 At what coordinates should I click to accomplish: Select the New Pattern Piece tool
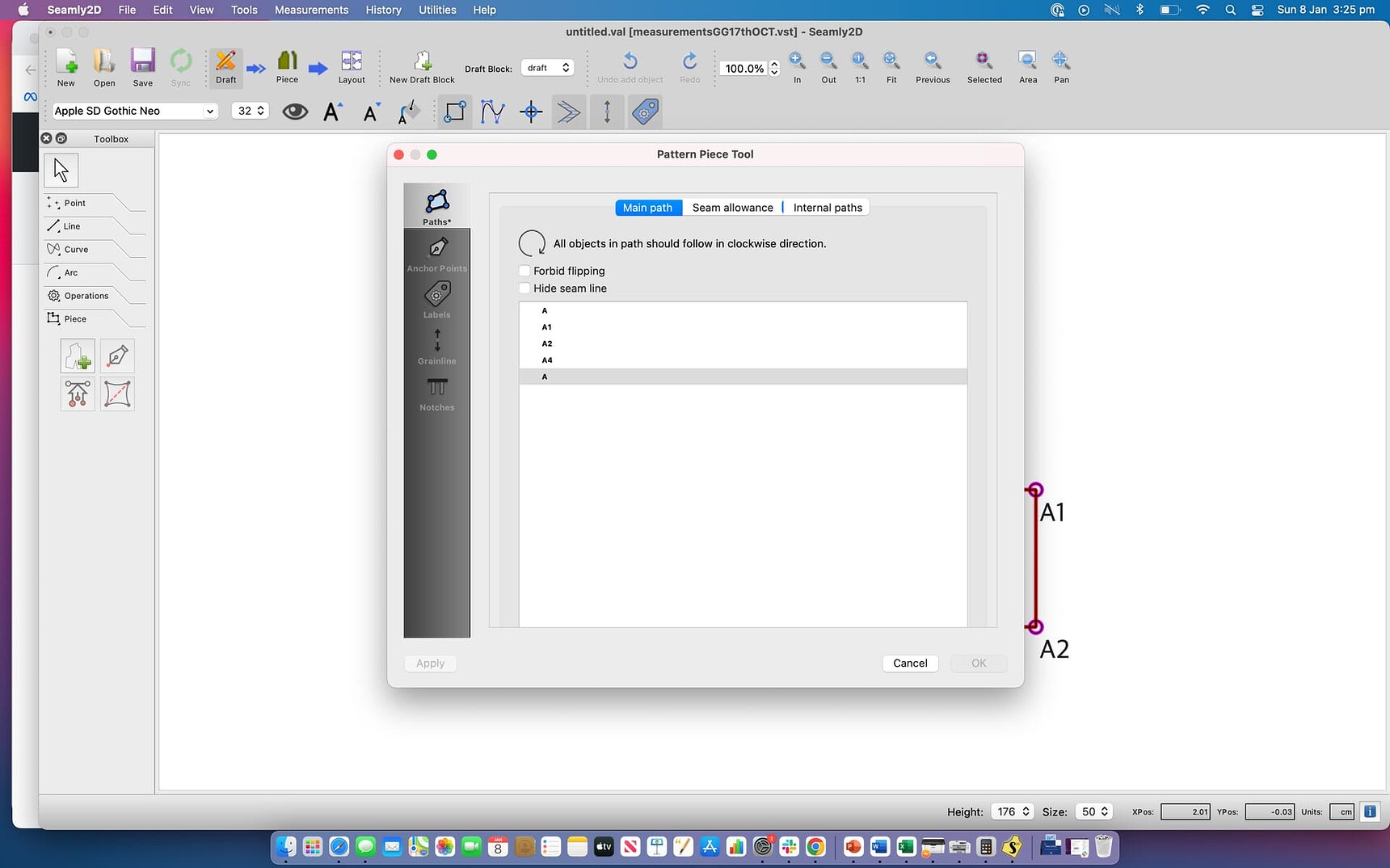coord(77,356)
